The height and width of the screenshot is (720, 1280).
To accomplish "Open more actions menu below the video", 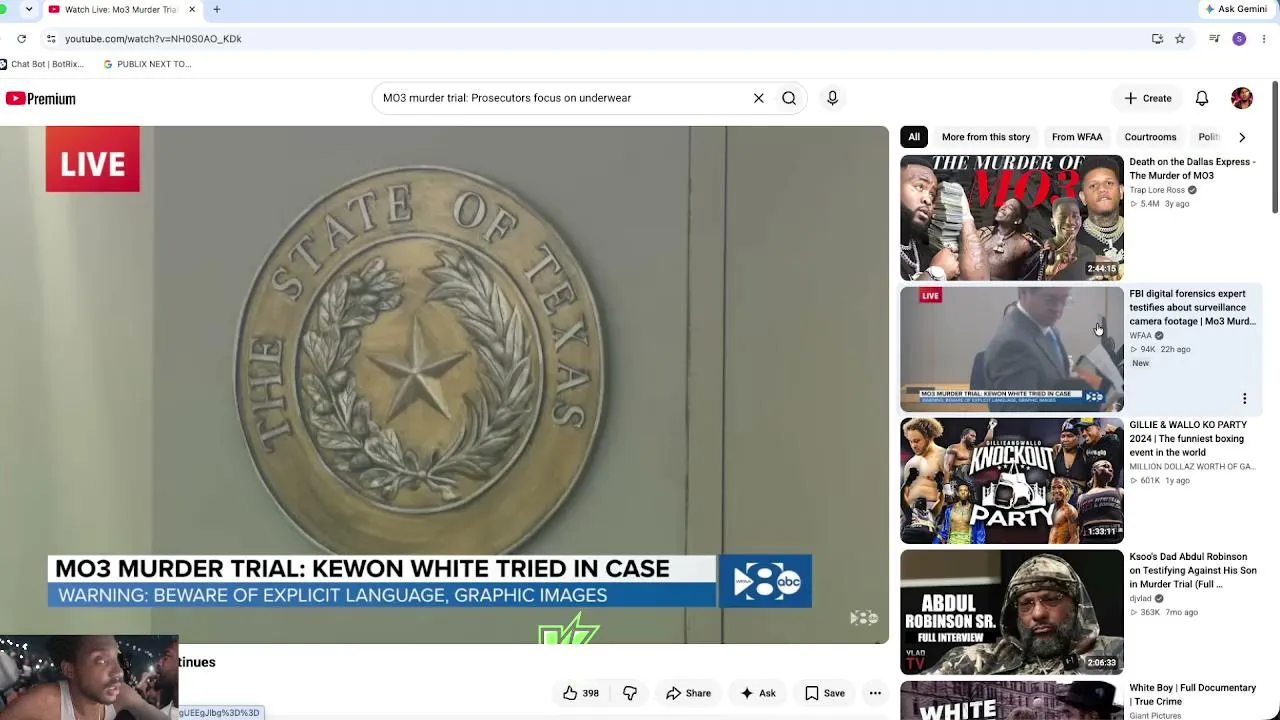I will pyautogui.click(x=875, y=693).
